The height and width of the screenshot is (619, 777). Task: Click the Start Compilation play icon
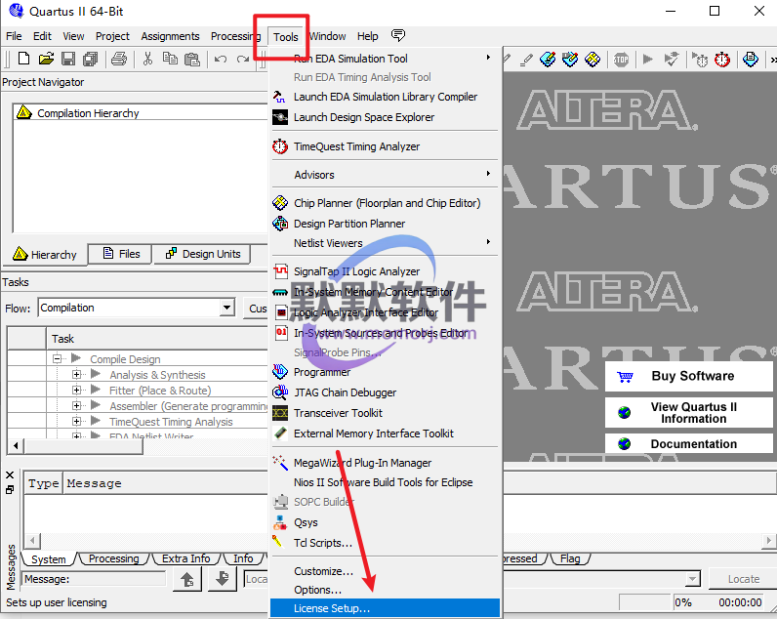(x=647, y=59)
